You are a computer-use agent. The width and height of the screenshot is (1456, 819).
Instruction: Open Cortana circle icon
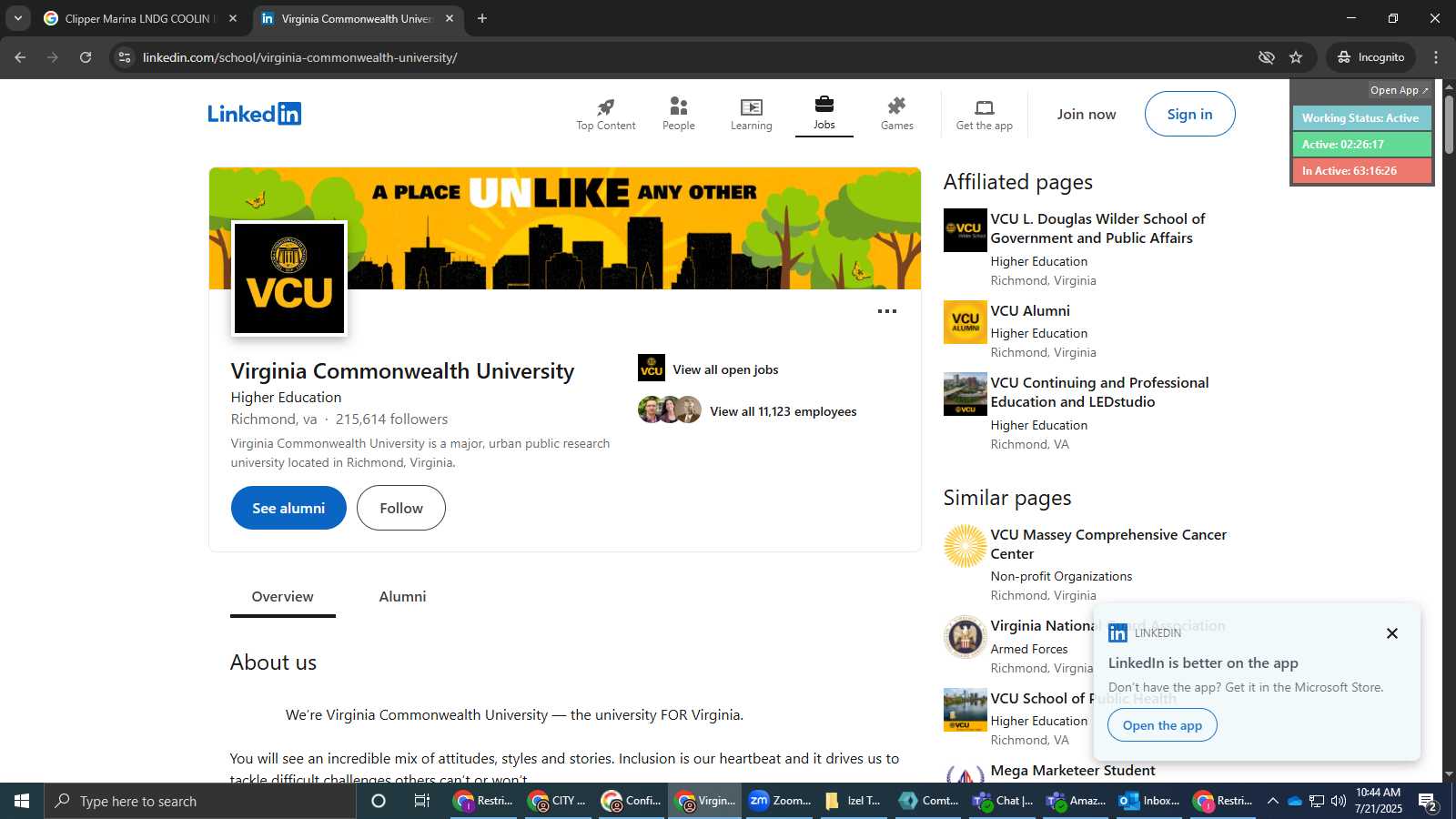point(379,801)
